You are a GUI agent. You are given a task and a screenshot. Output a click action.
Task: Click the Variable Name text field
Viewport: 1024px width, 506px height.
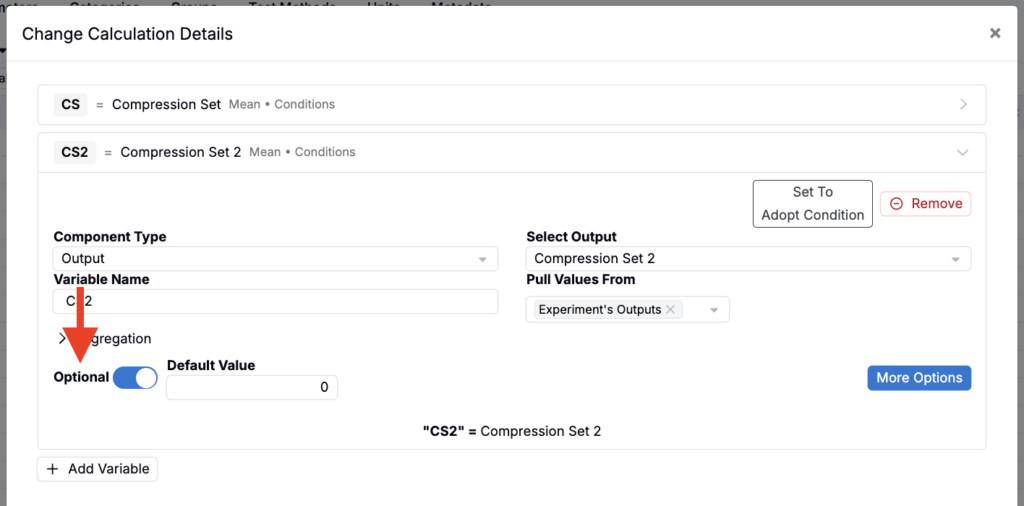coord(276,302)
